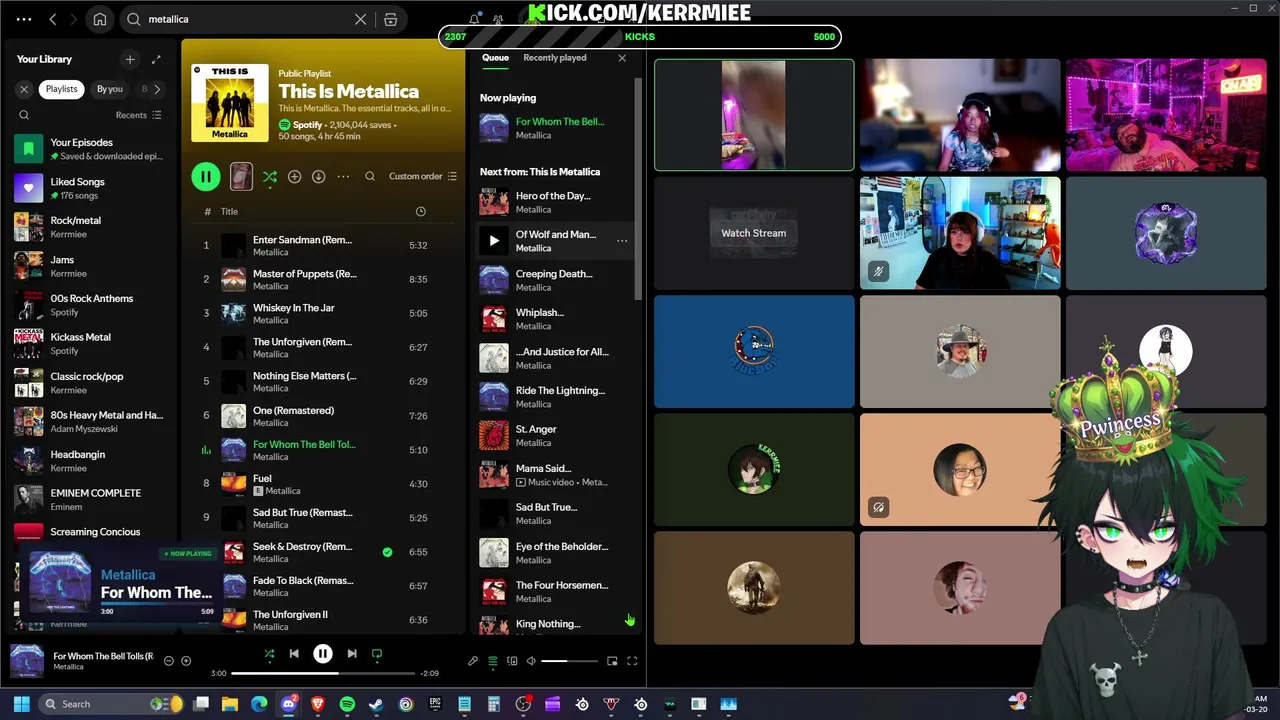Sort tracks by the duration clock header
The image size is (1280, 720).
click(x=420, y=212)
